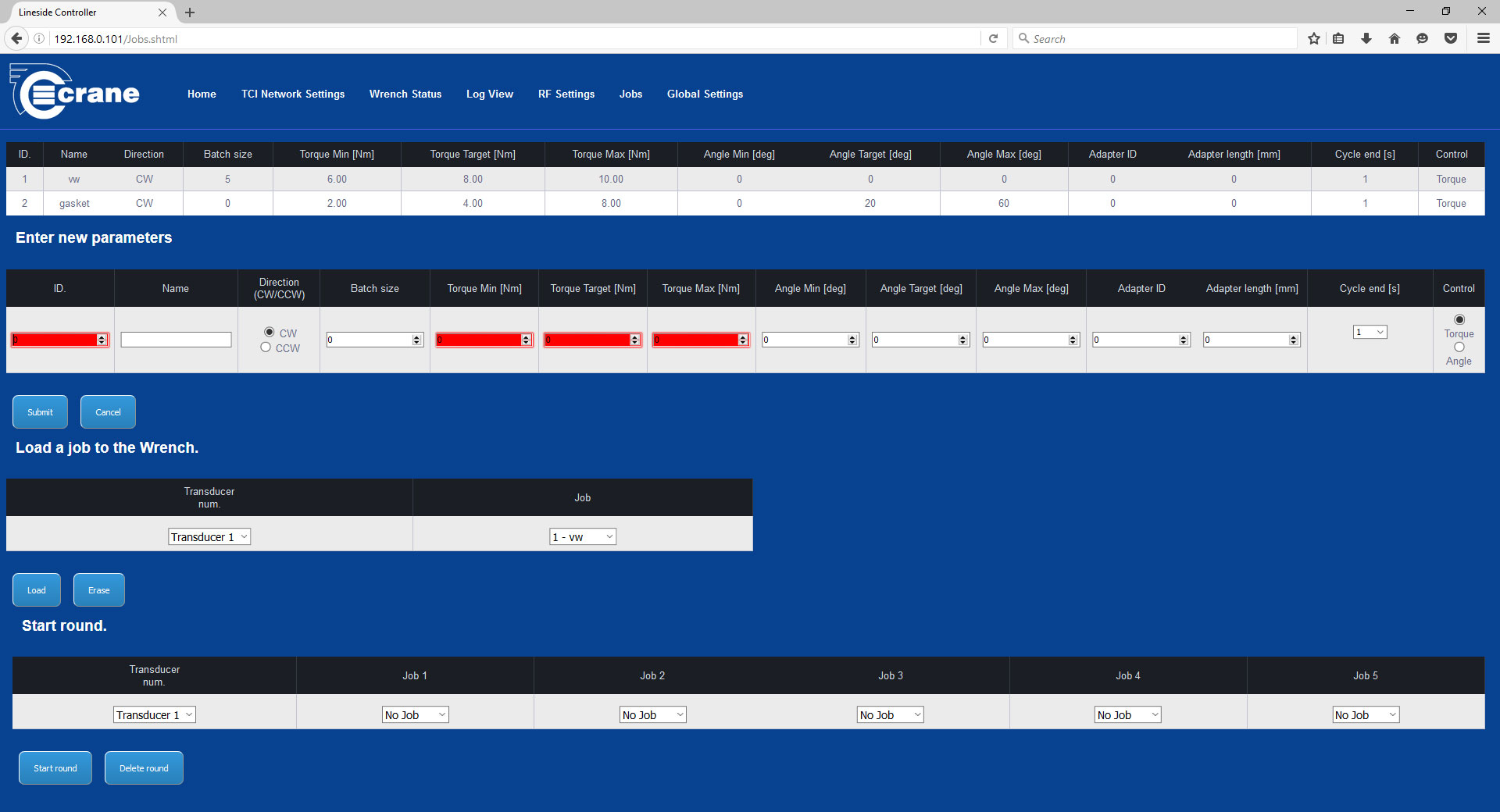Image resolution: width=1500 pixels, height=812 pixels.
Task: Click the browser back arrow button
Action: [x=16, y=38]
